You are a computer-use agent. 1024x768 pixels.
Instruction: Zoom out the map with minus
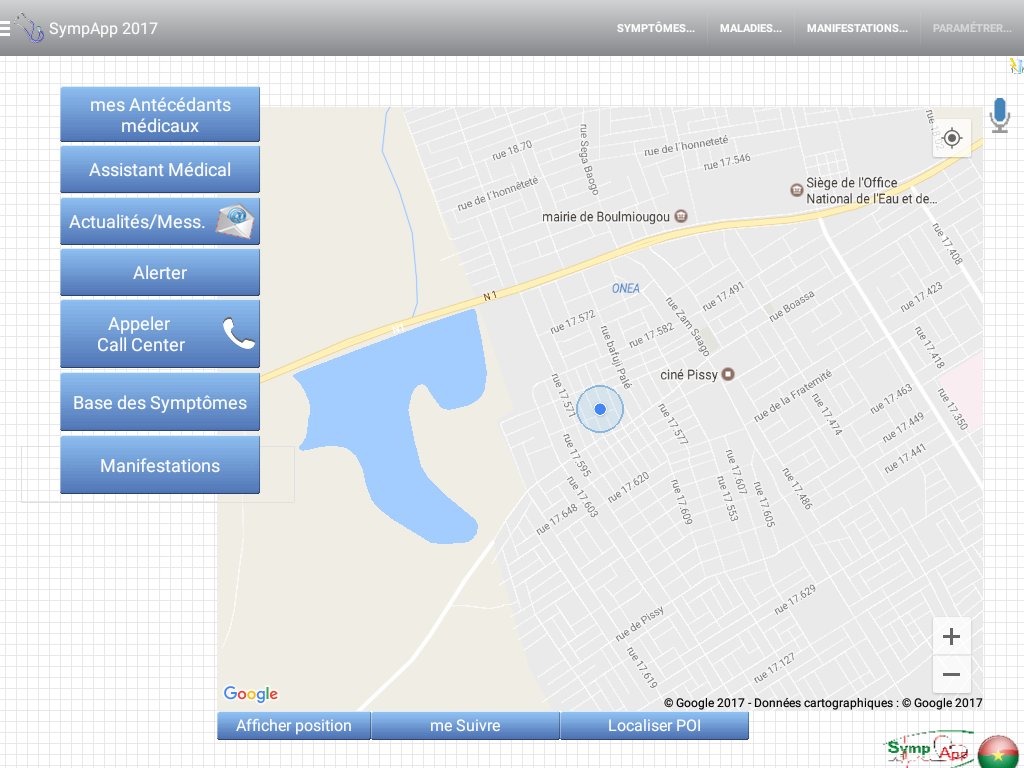coord(952,674)
